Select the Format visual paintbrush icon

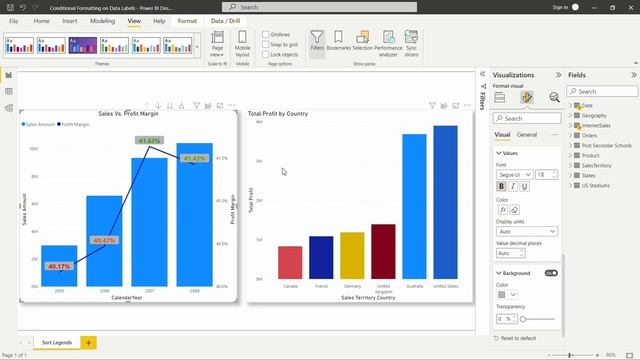(x=527, y=97)
